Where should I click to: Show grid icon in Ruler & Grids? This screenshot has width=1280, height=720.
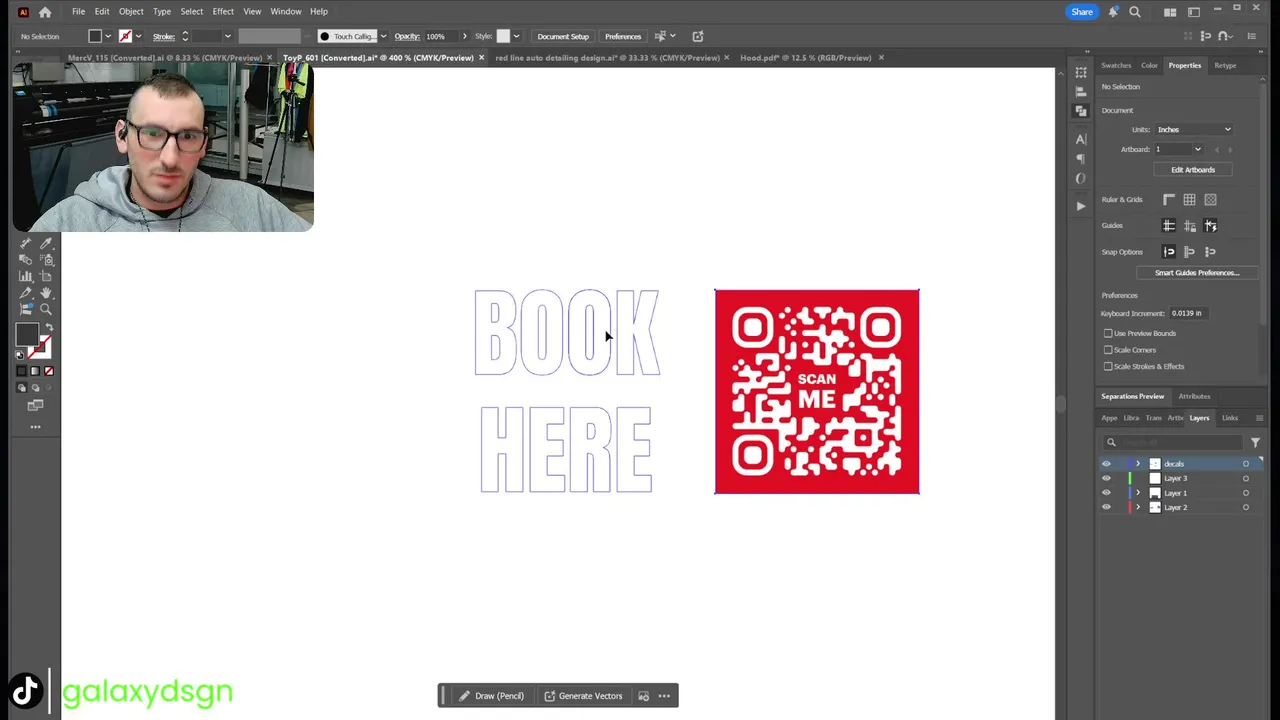pyautogui.click(x=1190, y=200)
